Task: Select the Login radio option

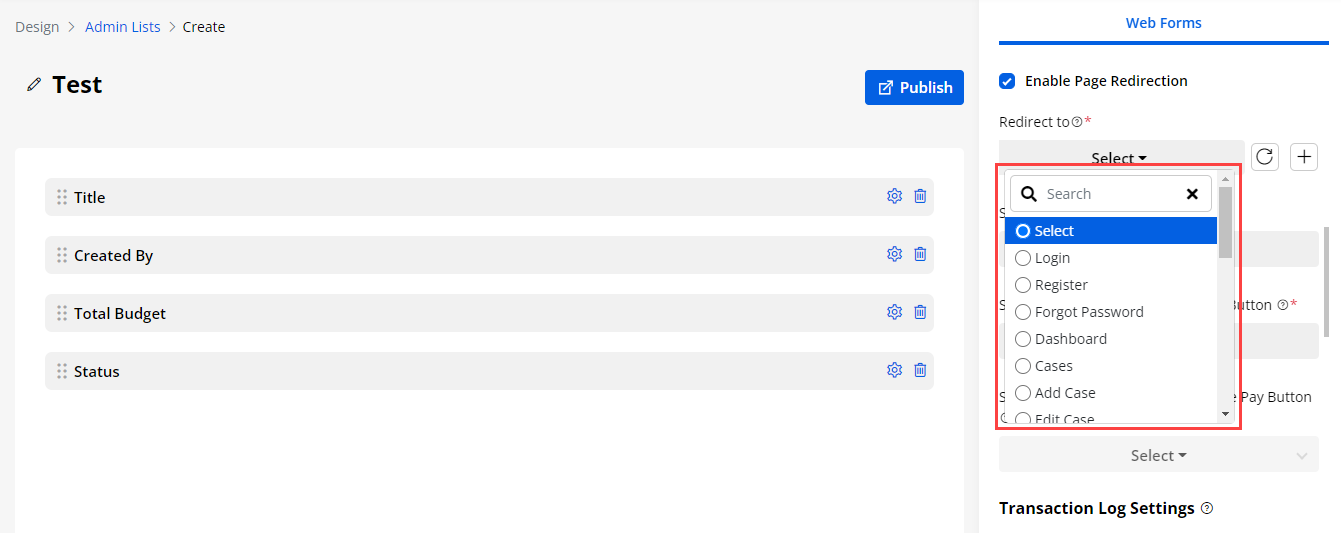Action: (1023, 258)
